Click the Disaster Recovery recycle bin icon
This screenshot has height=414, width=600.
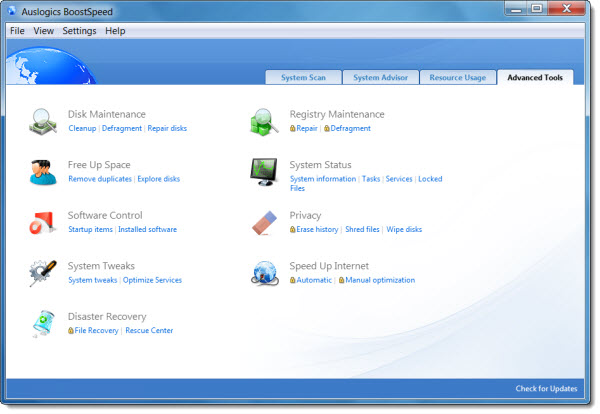coord(43,324)
